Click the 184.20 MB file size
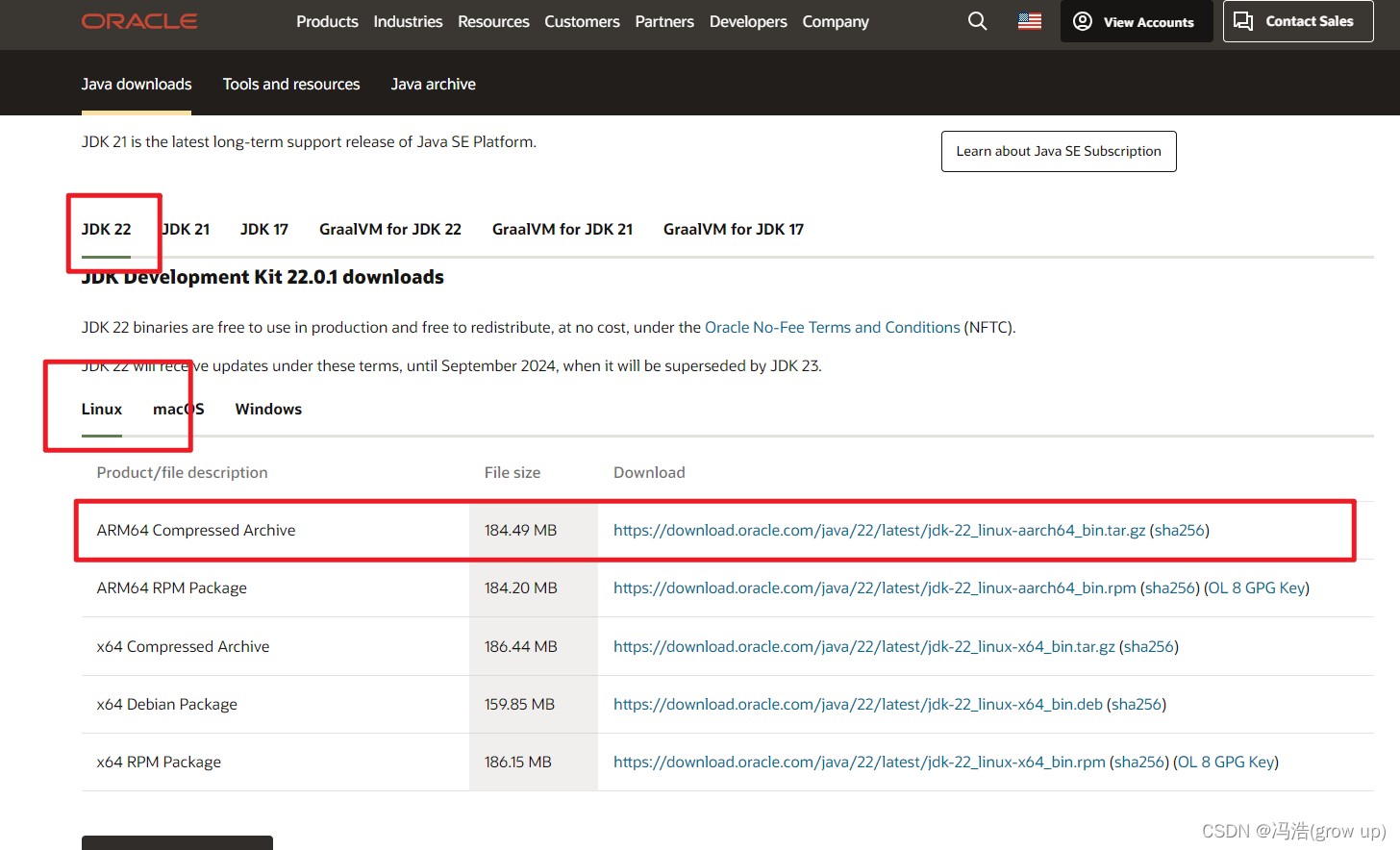 click(x=520, y=587)
